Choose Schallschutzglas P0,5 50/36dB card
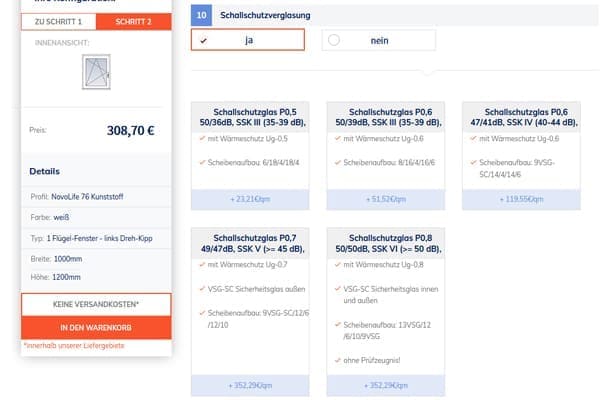 coord(247,115)
